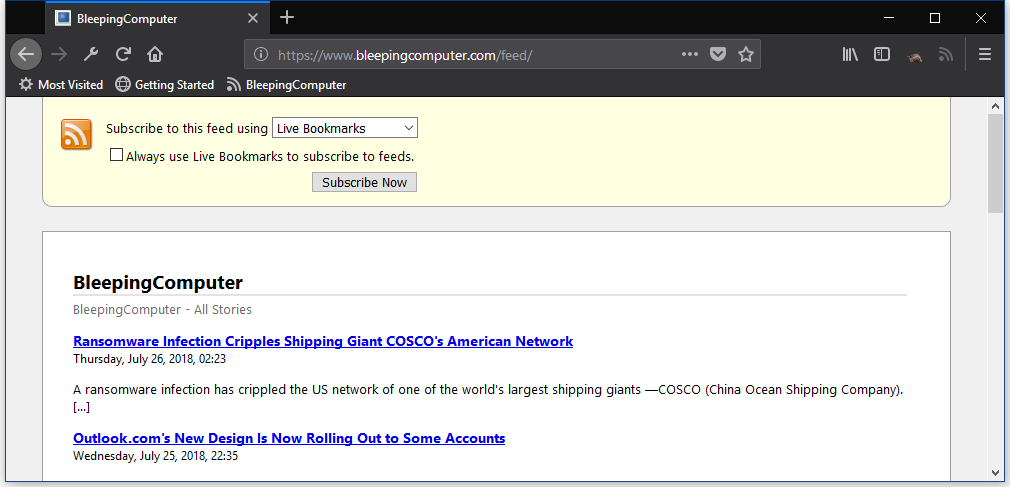Open page actions three-dot menu
This screenshot has height=487, width=1010.
pyautogui.click(x=690, y=55)
